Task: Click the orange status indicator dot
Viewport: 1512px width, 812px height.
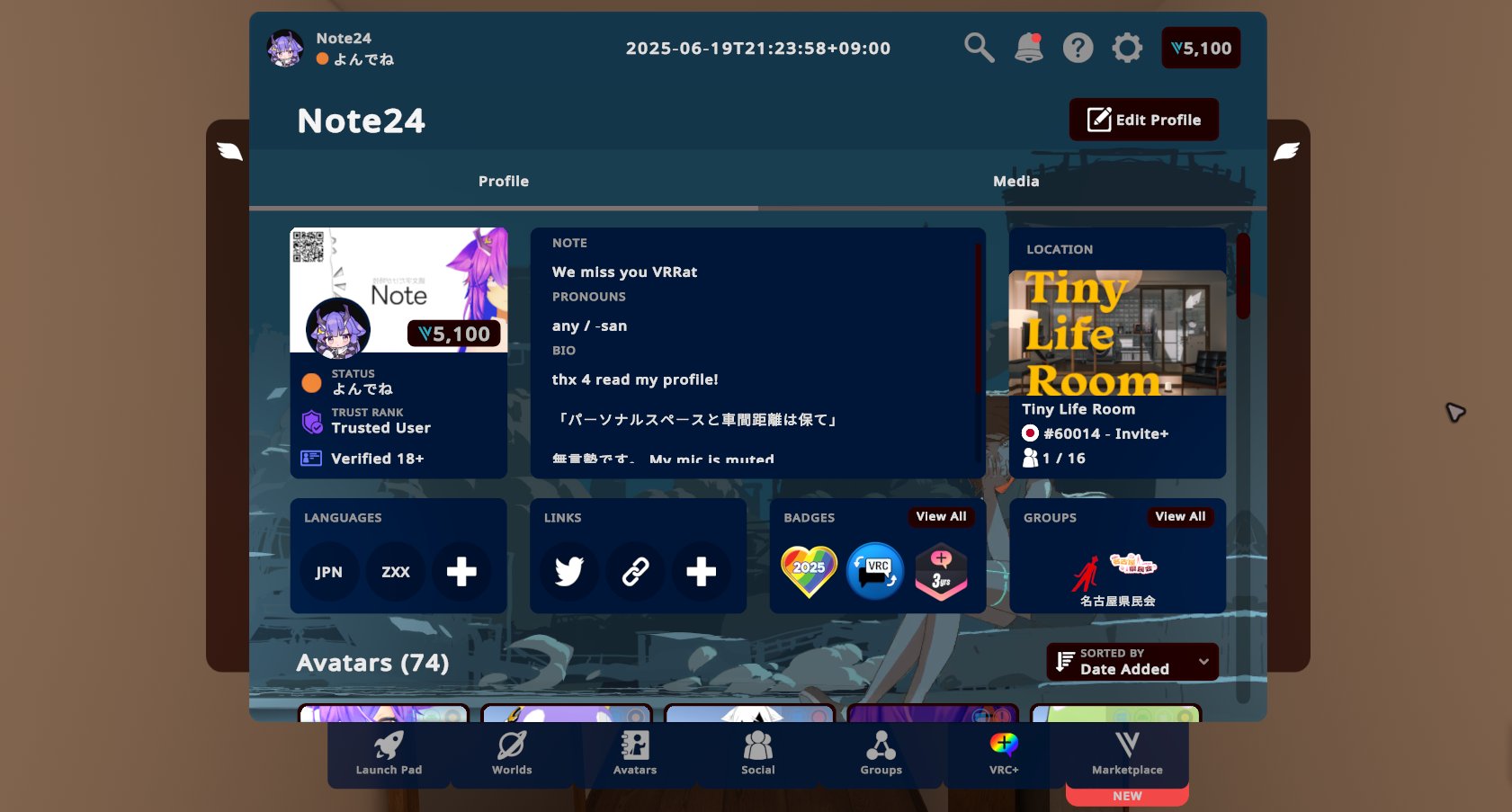Action: pyautogui.click(x=311, y=383)
